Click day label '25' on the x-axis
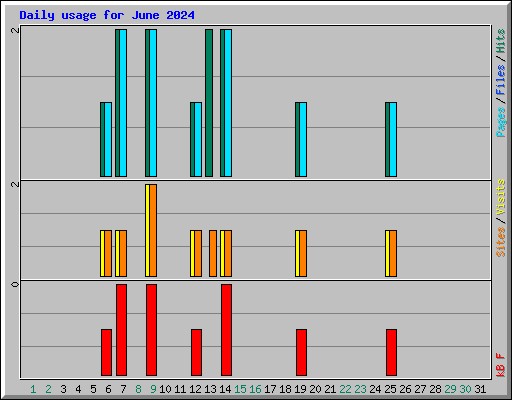Screen dimensions: 512x400 [390, 389]
